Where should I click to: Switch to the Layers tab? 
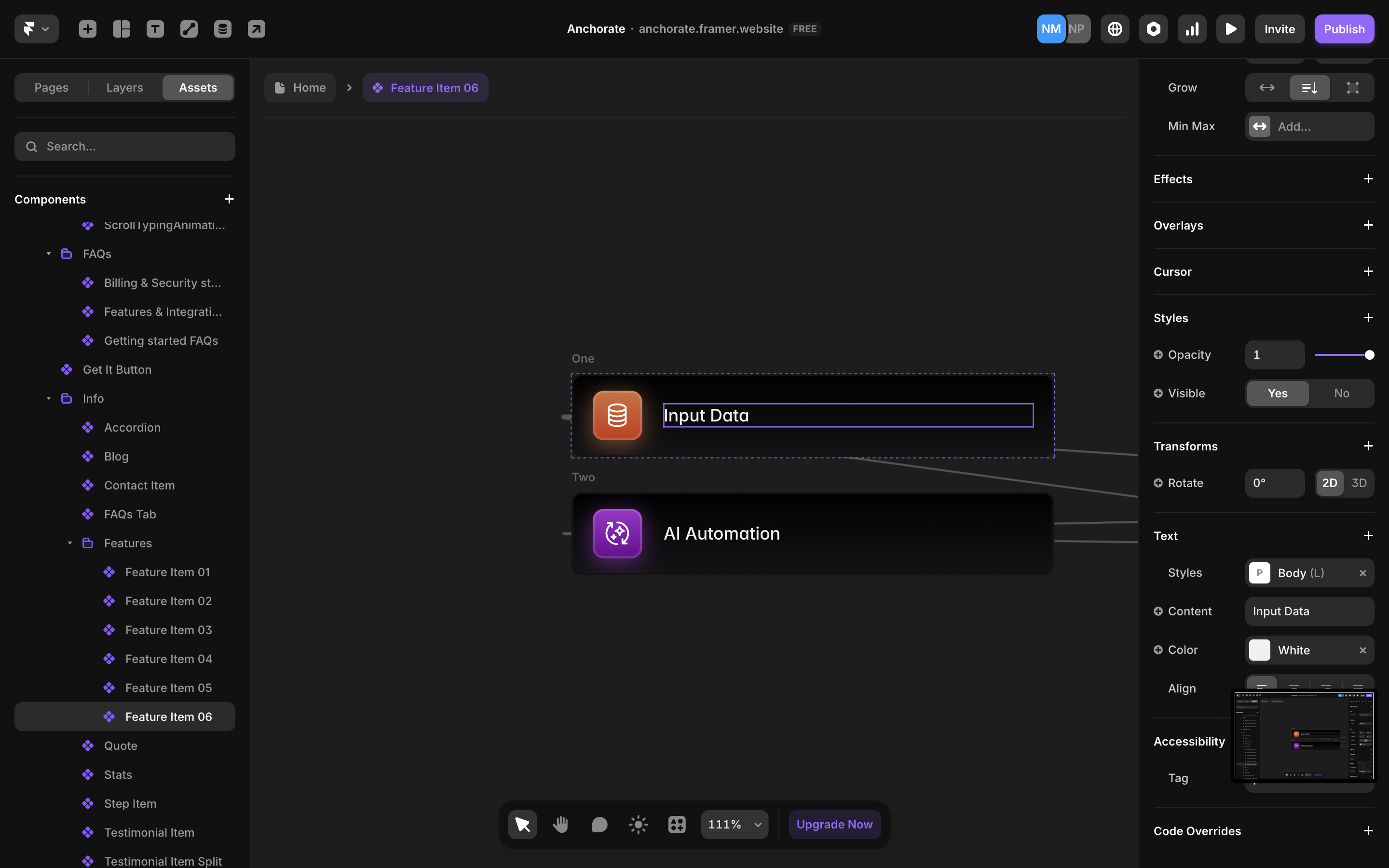(x=124, y=88)
